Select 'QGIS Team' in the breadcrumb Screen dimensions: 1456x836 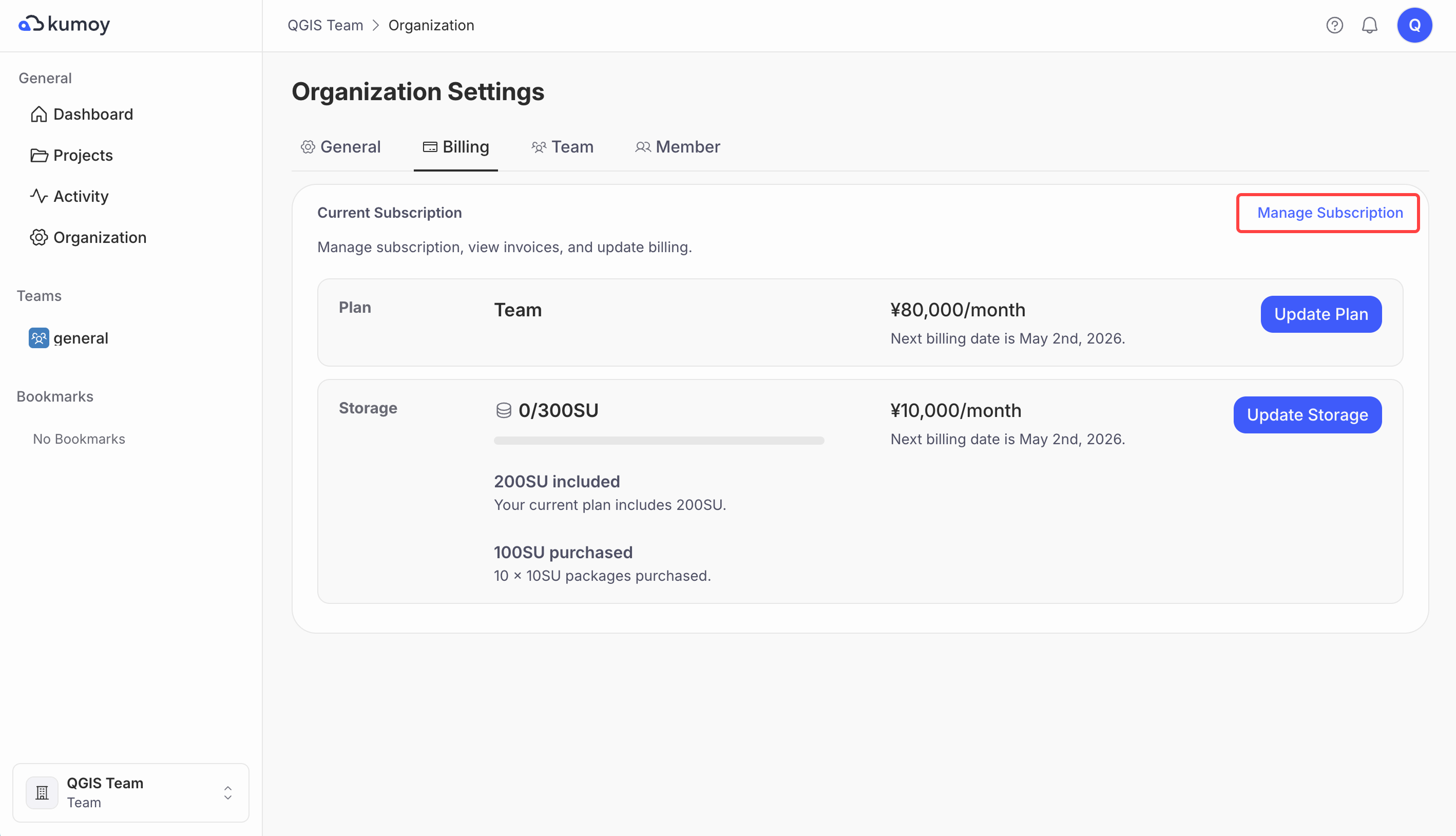click(325, 25)
